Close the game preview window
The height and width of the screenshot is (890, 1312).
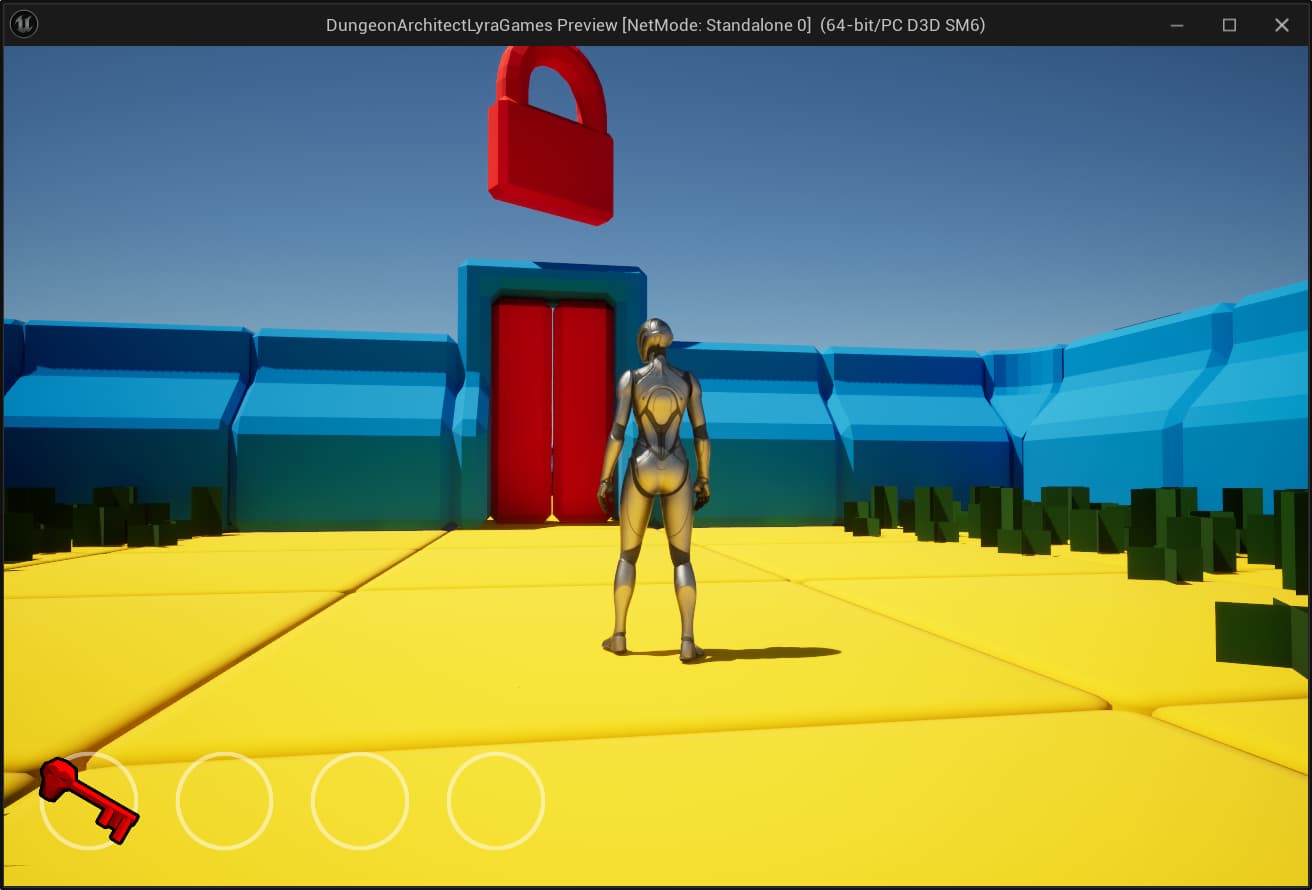1281,25
